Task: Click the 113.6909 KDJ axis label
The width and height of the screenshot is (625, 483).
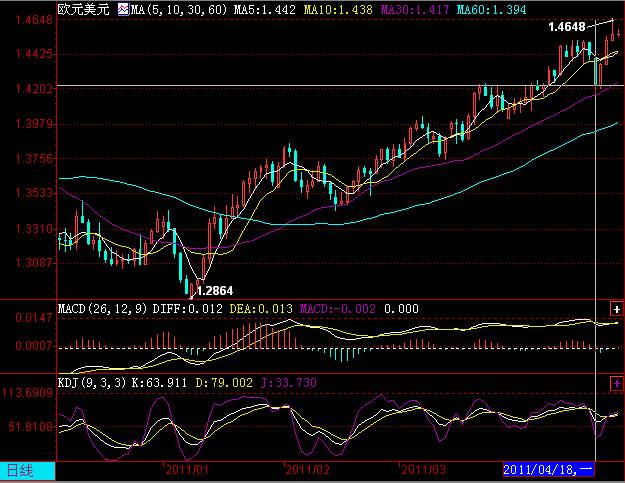Action: click(28, 393)
